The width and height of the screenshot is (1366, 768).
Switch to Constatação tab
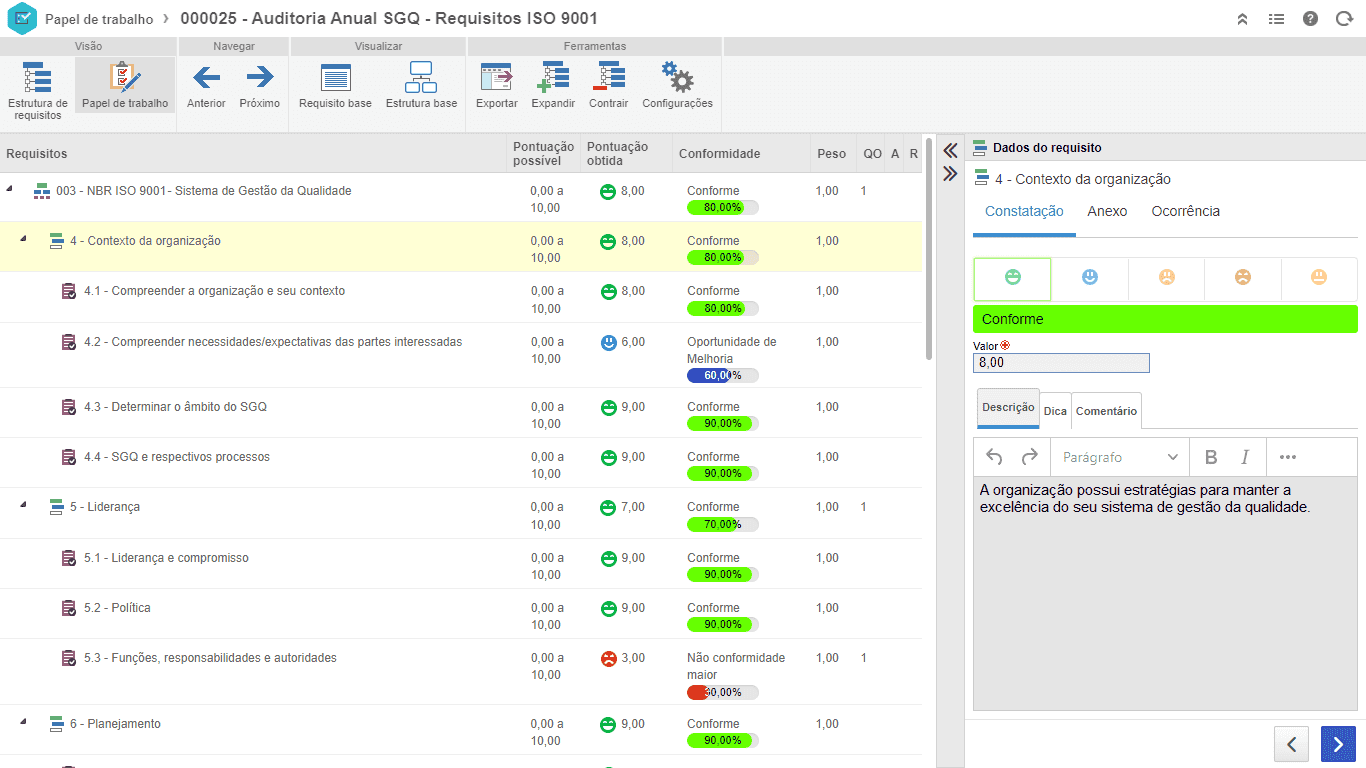(1024, 211)
